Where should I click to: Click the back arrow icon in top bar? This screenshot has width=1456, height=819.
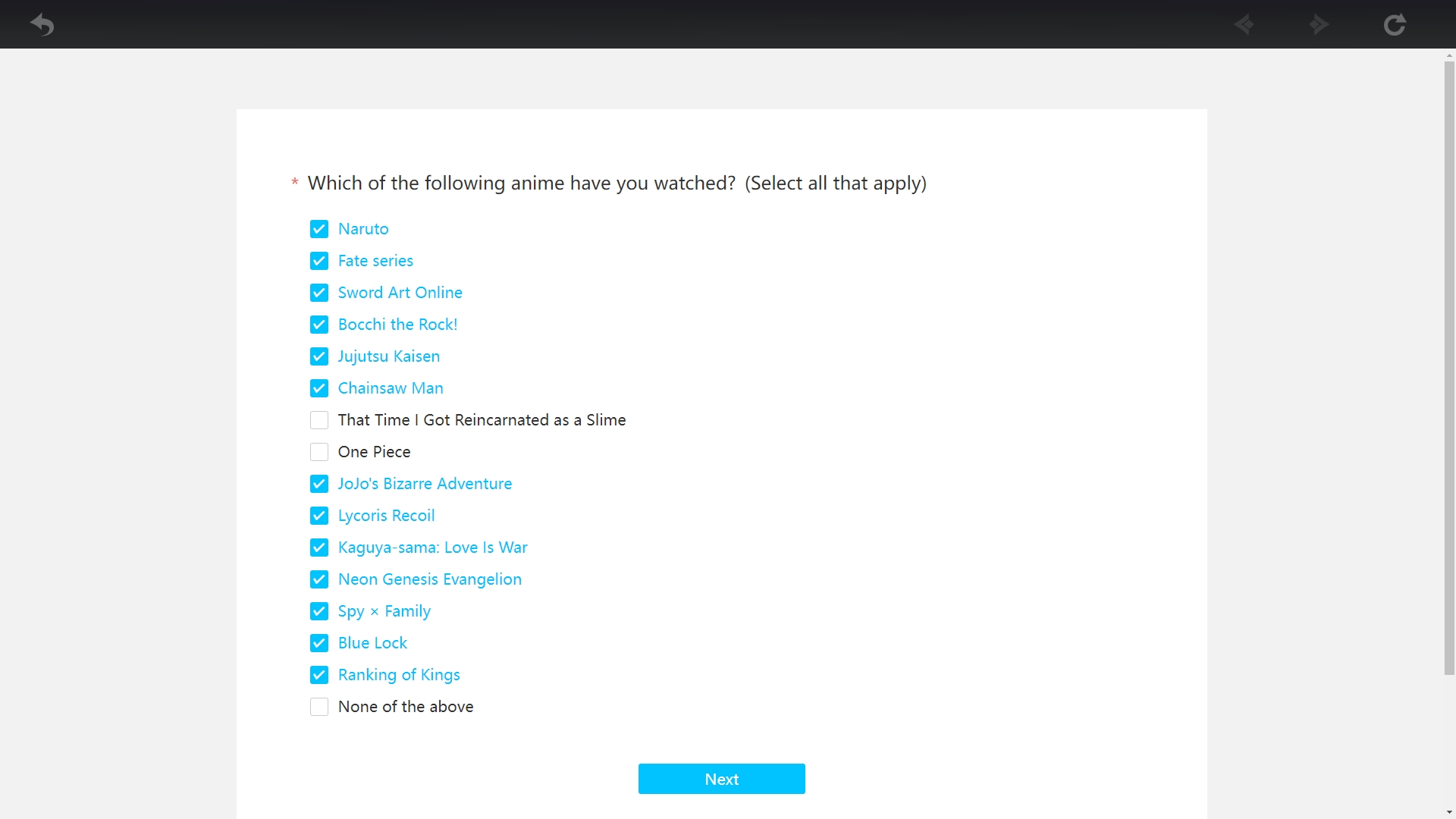(x=42, y=25)
